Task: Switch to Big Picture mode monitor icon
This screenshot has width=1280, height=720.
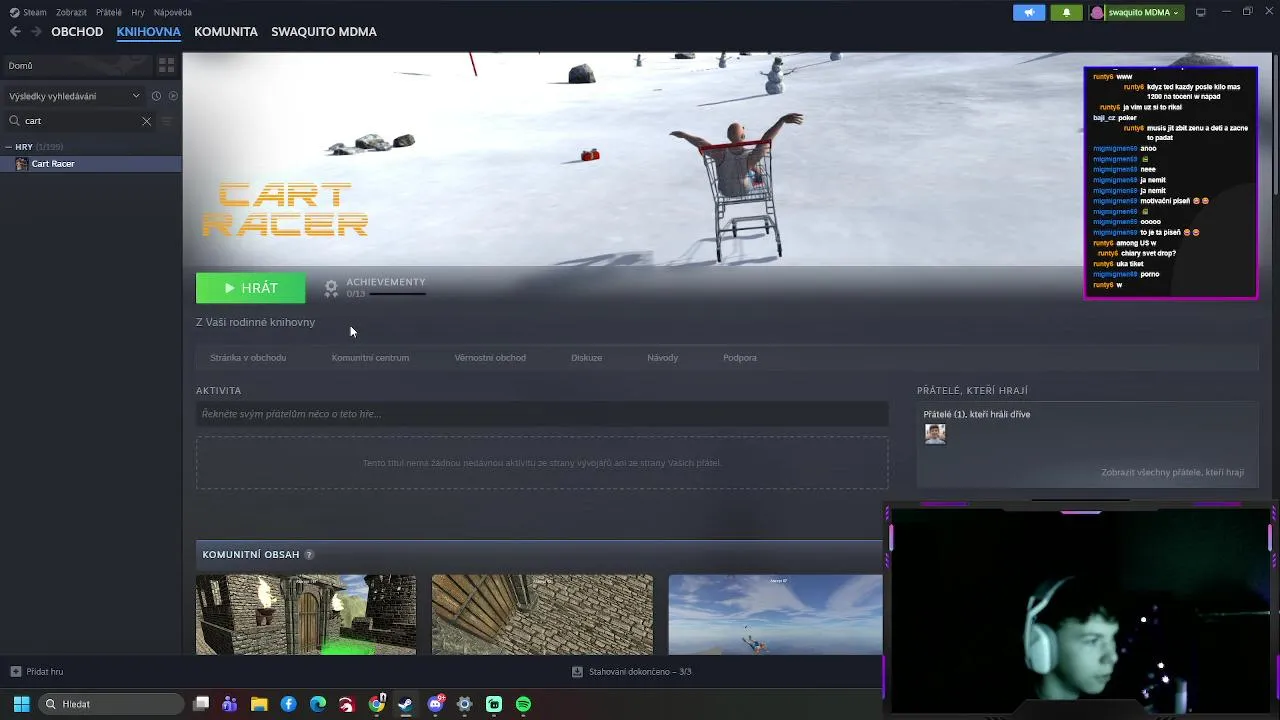Action: coord(1201,12)
